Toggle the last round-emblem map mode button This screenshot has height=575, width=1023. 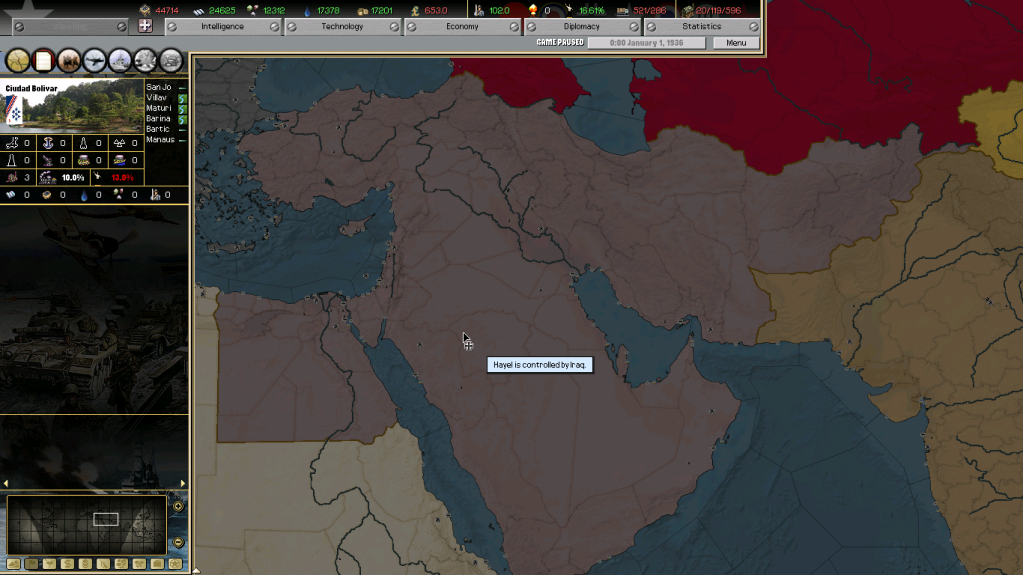tap(176, 564)
